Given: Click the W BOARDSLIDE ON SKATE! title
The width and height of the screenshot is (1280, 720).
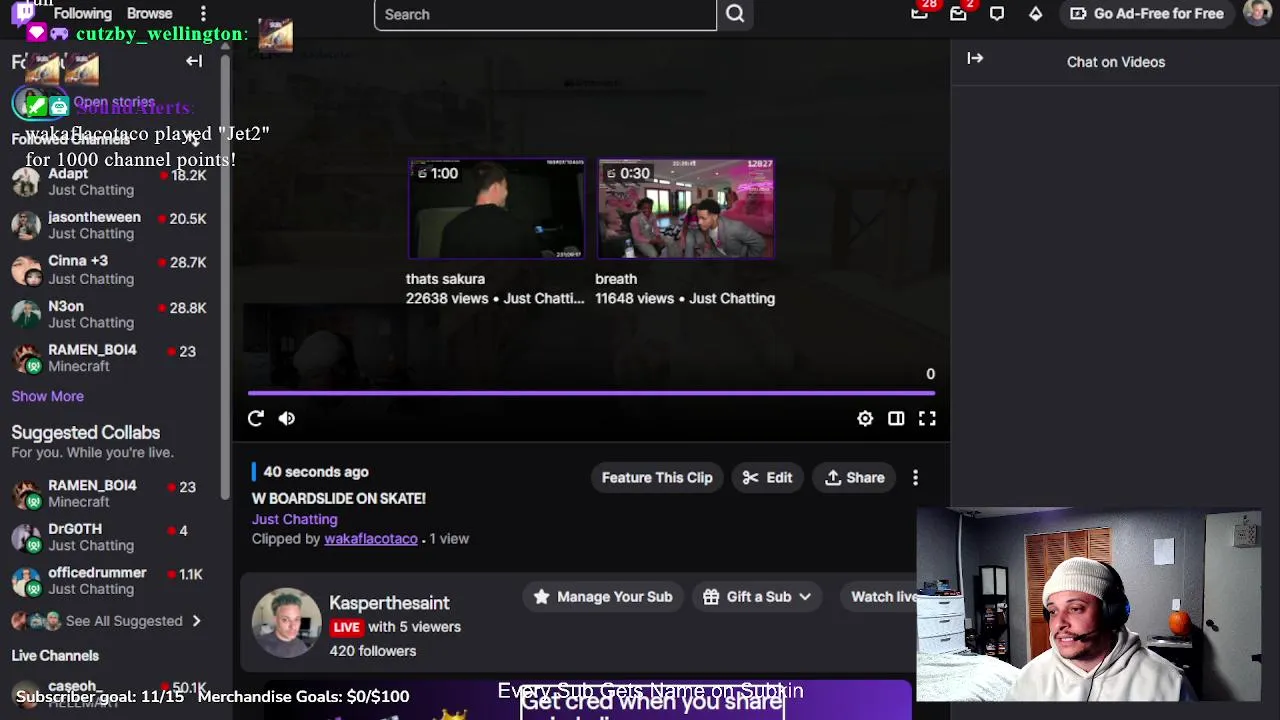Looking at the screenshot, I should [x=339, y=498].
